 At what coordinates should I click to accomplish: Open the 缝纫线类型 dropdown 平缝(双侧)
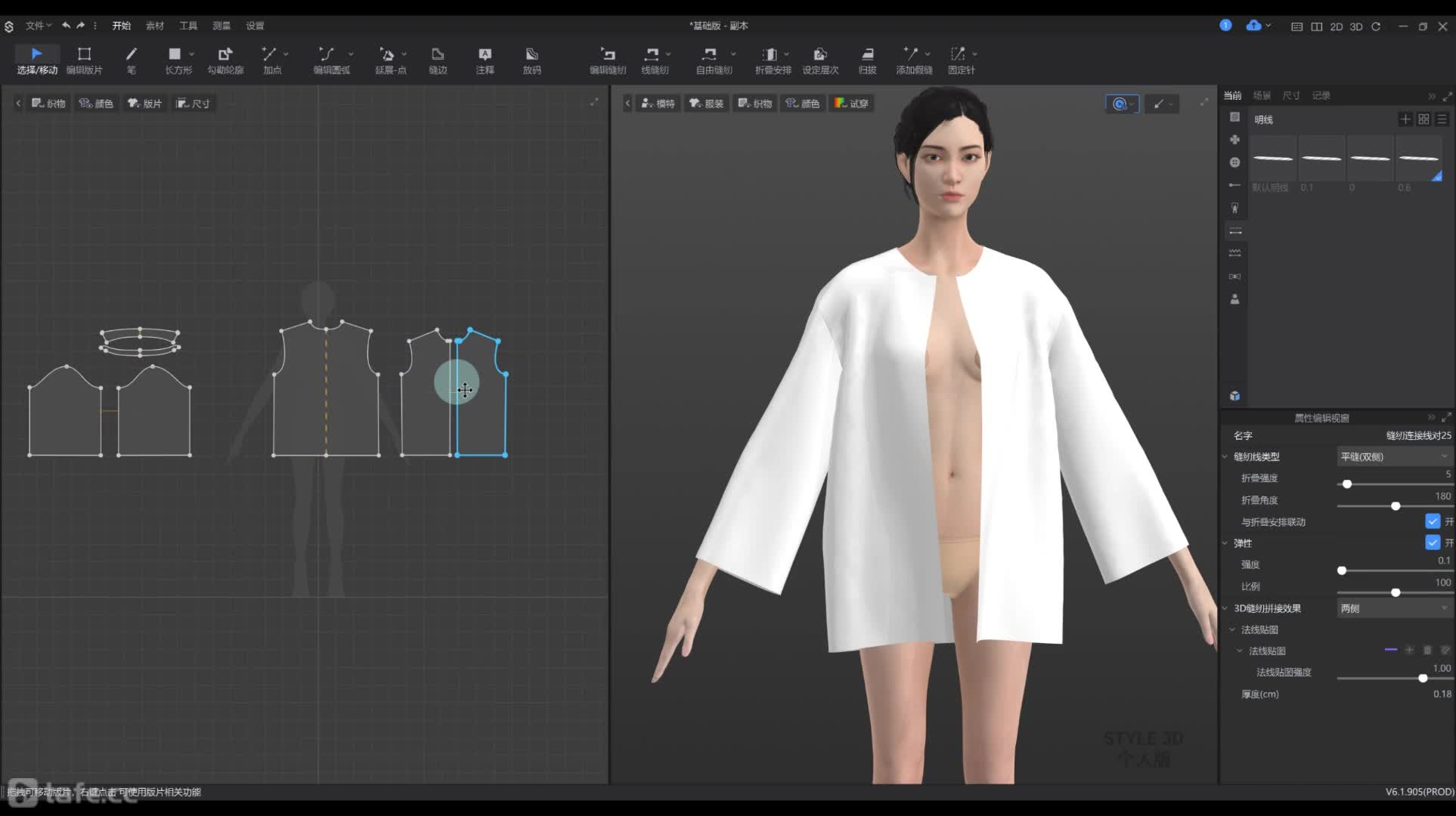pyautogui.click(x=1395, y=456)
